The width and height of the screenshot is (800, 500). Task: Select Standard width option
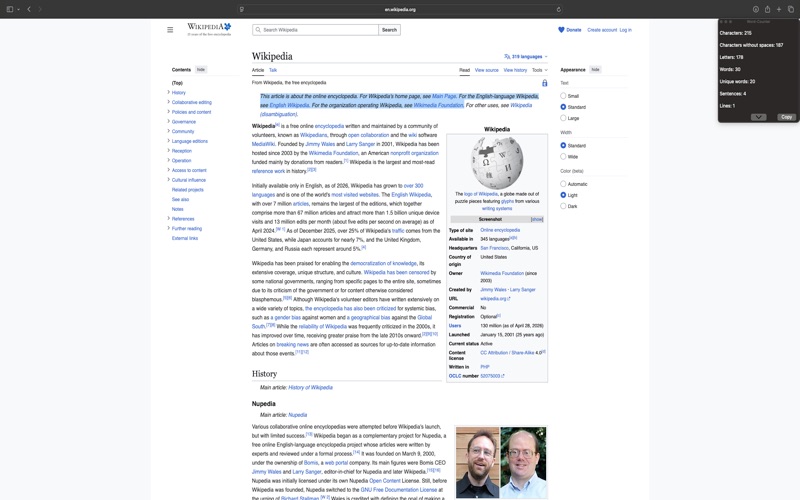[x=563, y=145]
